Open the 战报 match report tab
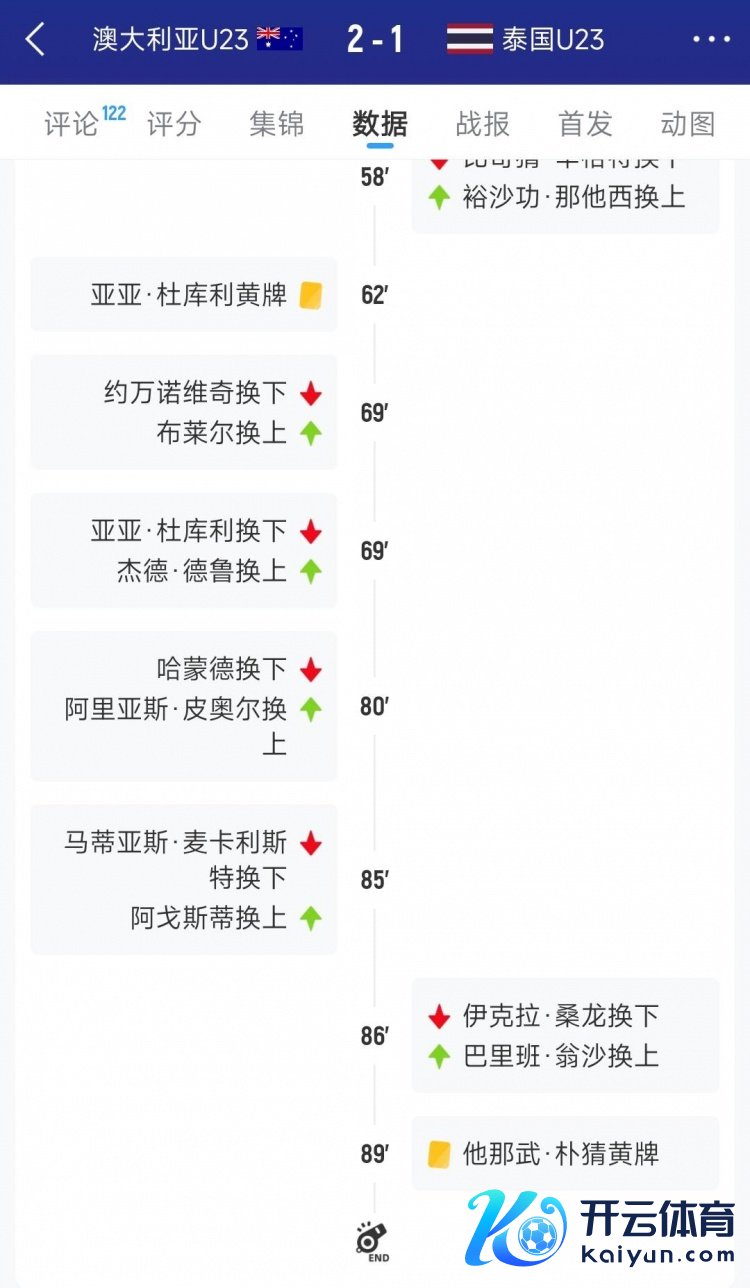 pyautogui.click(x=482, y=124)
